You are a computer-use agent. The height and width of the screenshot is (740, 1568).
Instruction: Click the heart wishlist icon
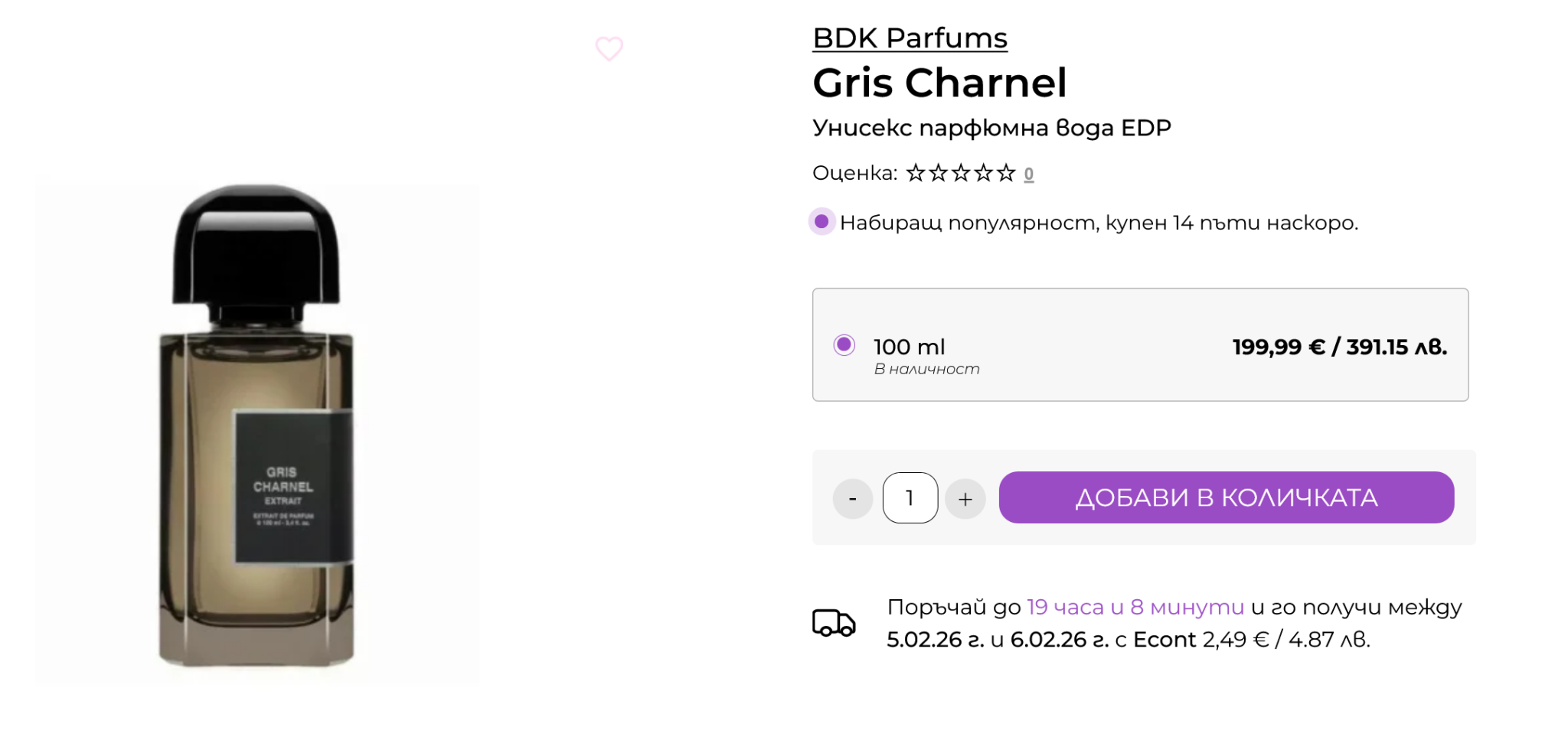pyautogui.click(x=609, y=49)
